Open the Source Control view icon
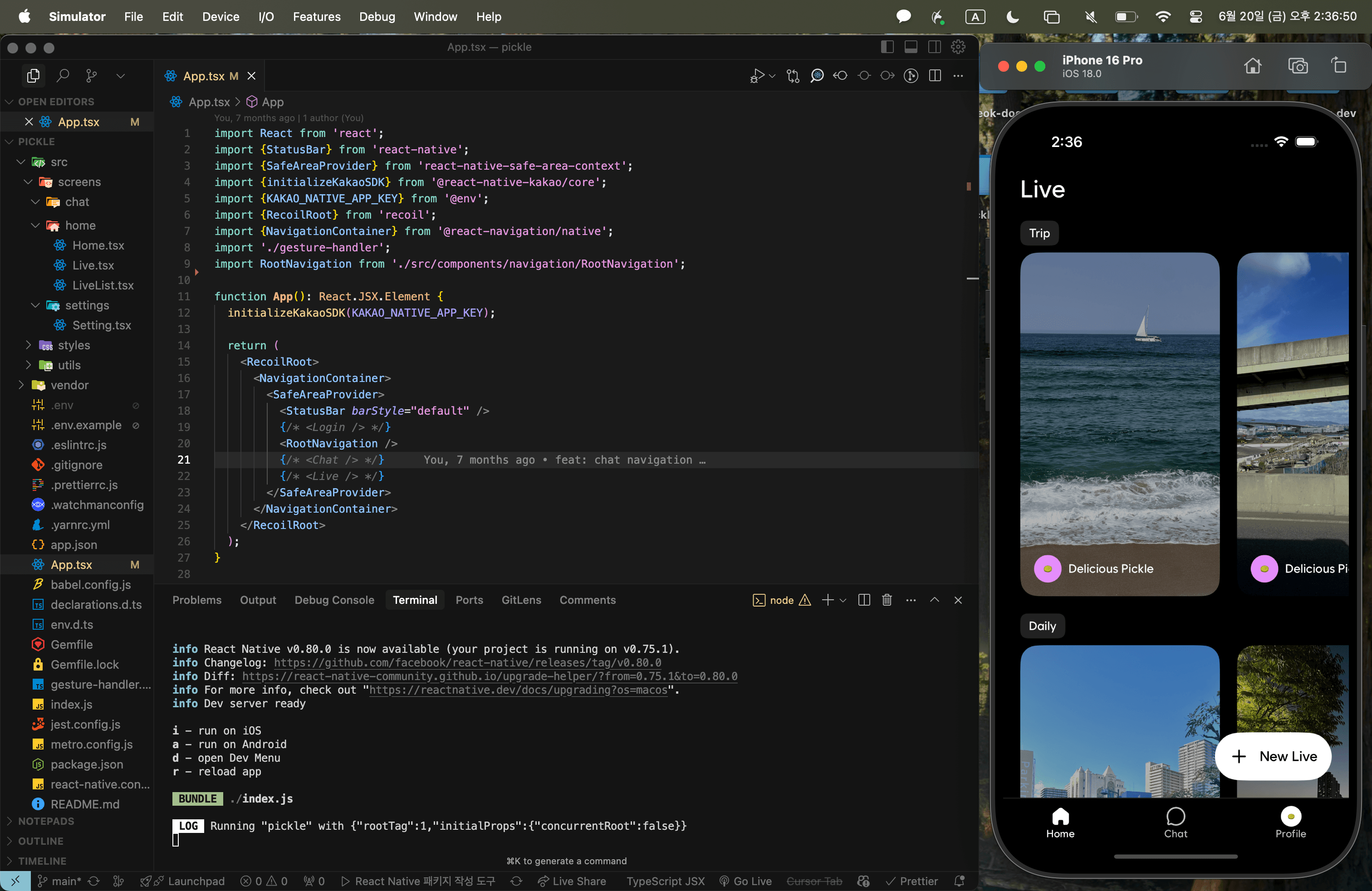 (91, 75)
